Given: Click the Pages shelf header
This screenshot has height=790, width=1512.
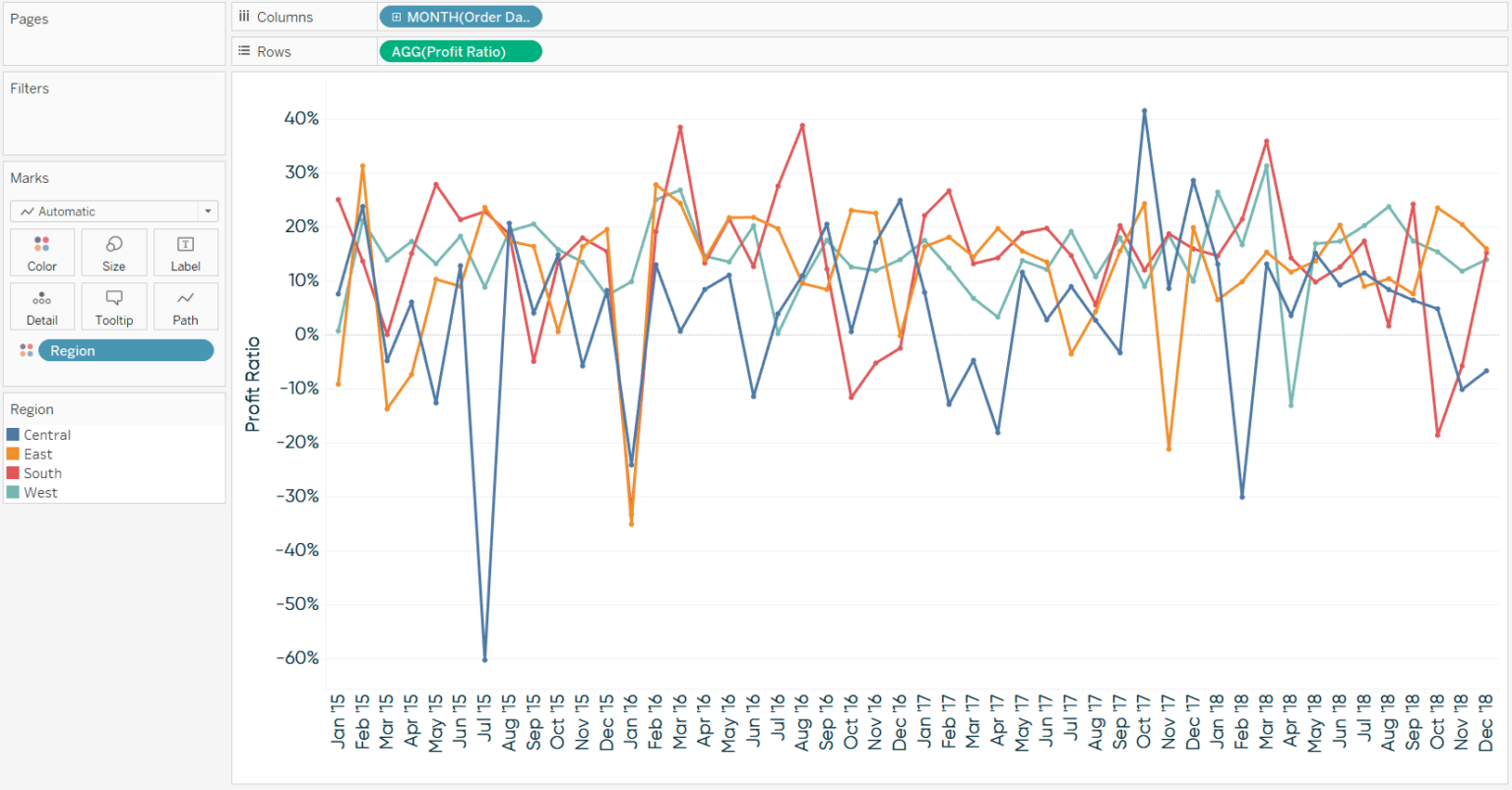Looking at the screenshot, I should pos(30,18).
